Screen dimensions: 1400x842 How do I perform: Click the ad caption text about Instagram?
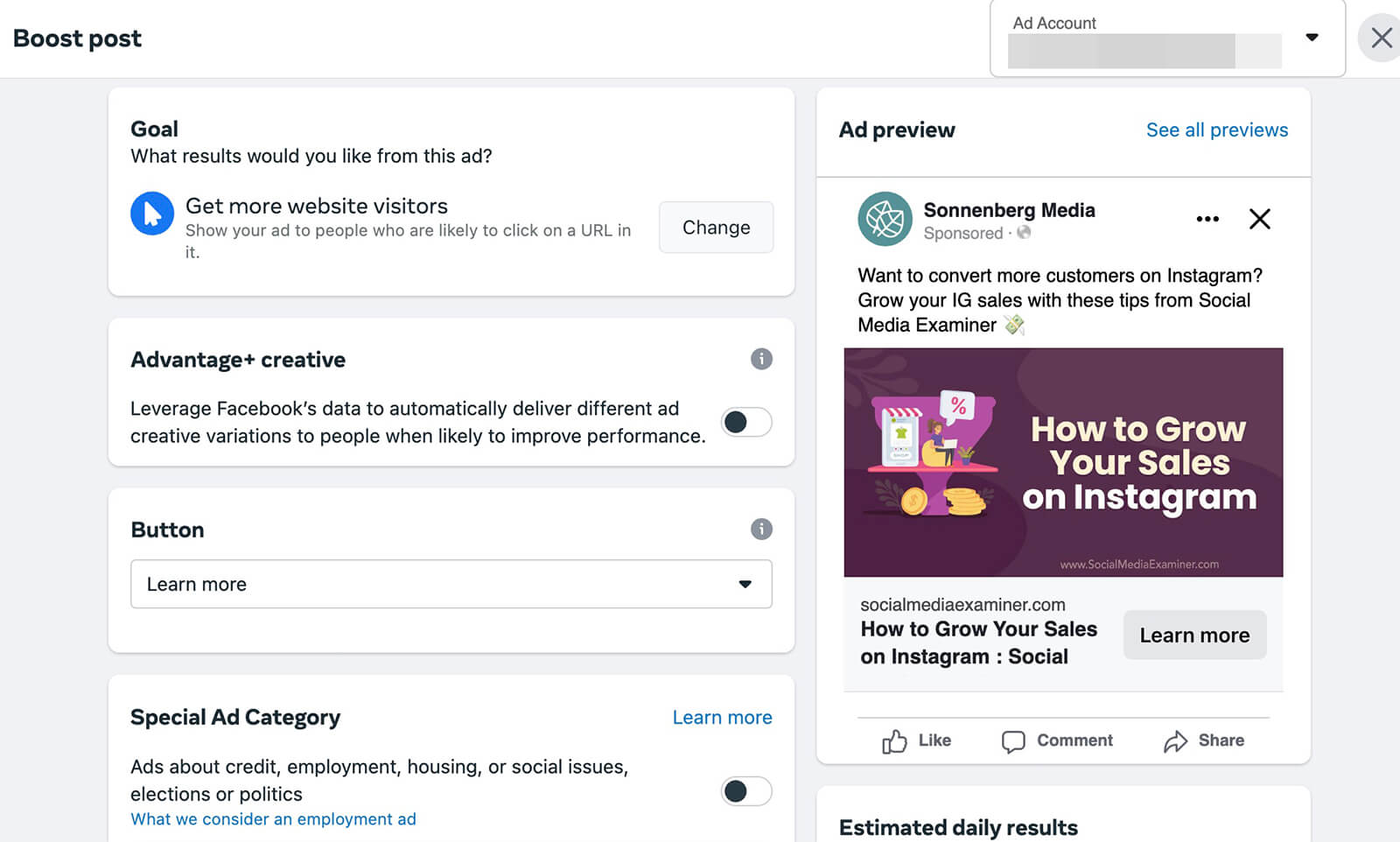click(x=1060, y=300)
